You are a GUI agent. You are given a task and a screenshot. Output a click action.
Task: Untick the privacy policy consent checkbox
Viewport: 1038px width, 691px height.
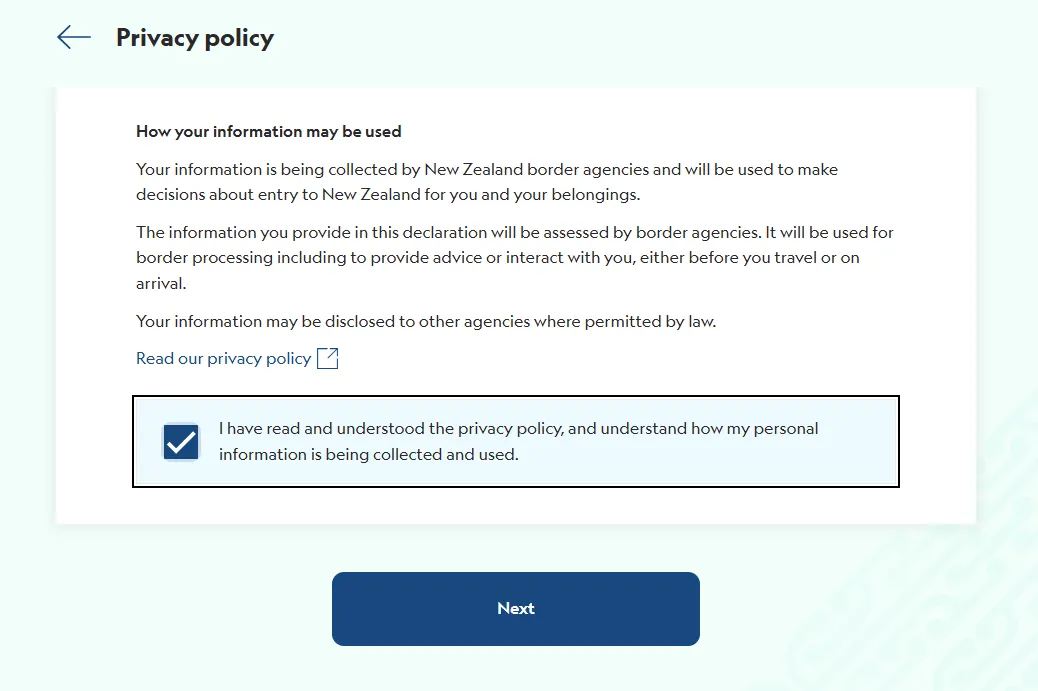181,441
